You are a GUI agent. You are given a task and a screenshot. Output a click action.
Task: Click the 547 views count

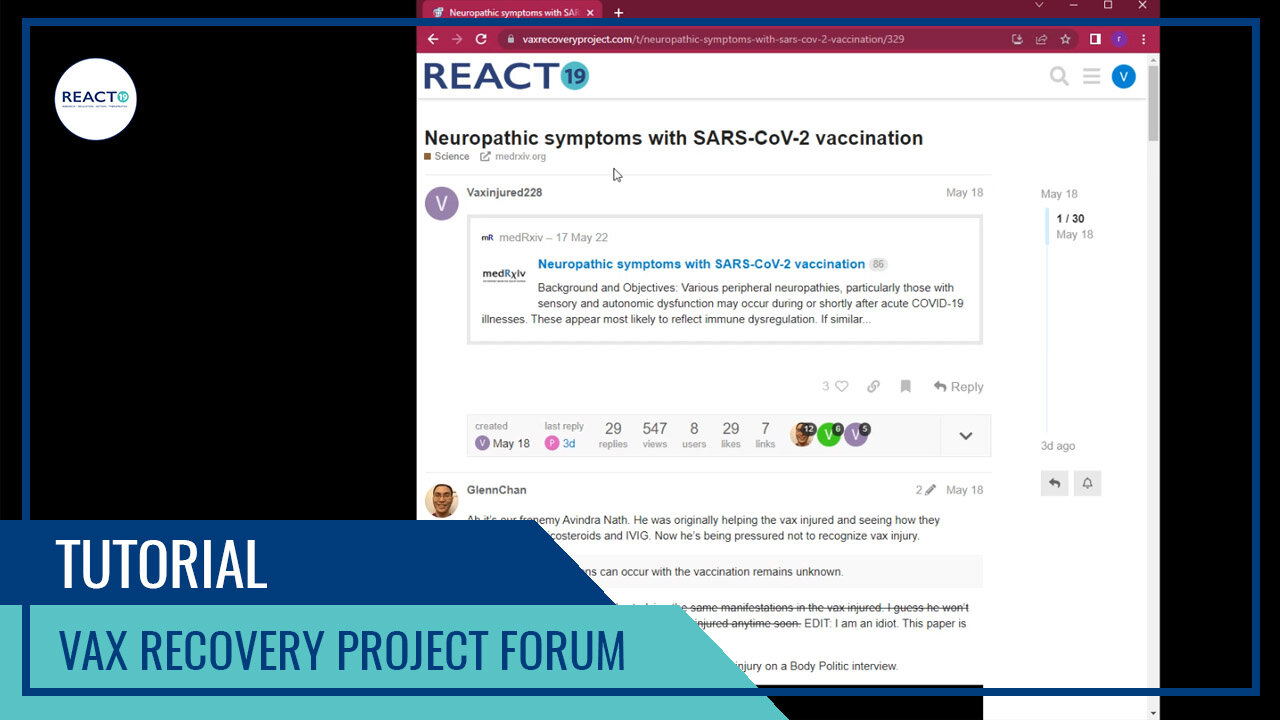pyautogui.click(x=655, y=435)
